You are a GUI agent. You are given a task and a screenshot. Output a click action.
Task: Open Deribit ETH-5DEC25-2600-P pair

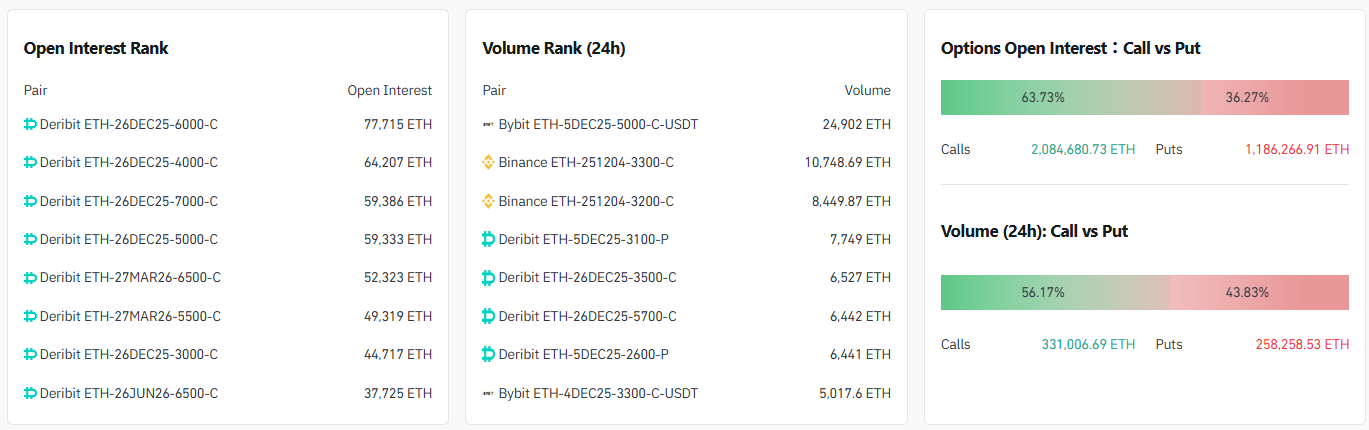click(x=583, y=354)
